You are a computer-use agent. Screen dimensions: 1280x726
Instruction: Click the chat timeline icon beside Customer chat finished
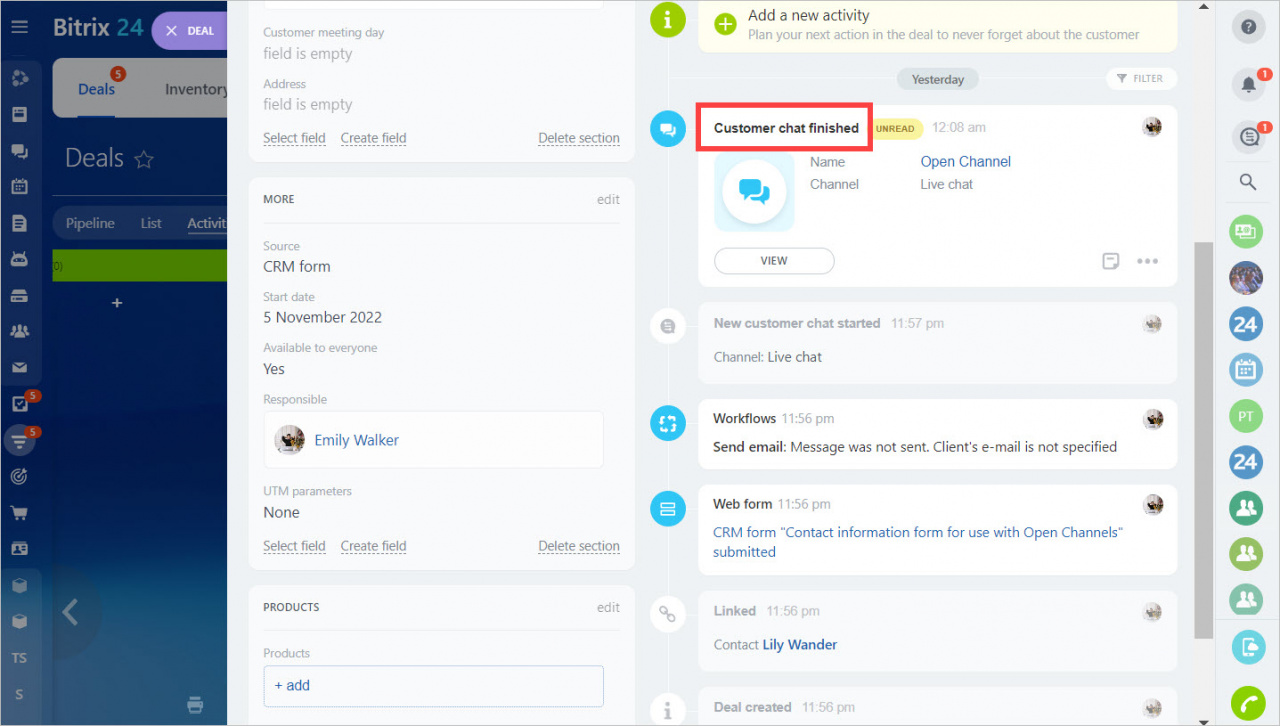(668, 129)
